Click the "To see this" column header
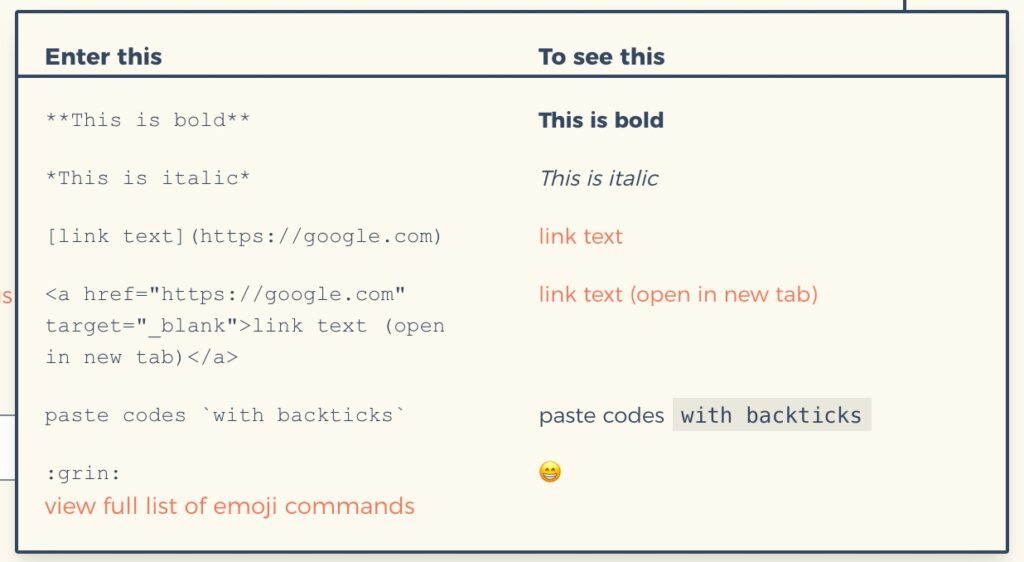The height and width of the screenshot is (562, 1024). pyautogui.click(x=601, y=57)
